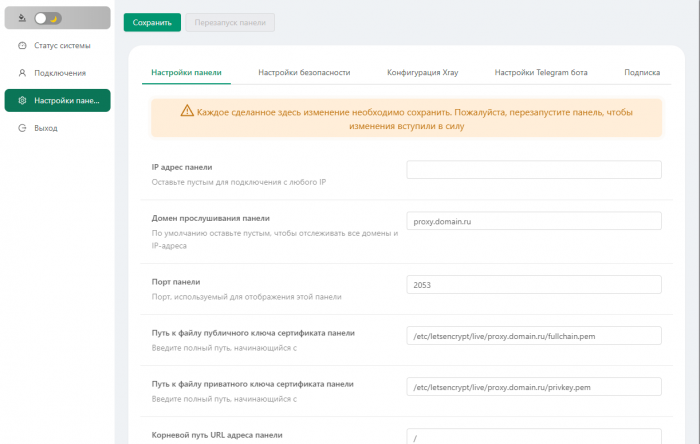Open the Подписка tab
This screenshot has height=444, width=700.
(x=641, y=73)
